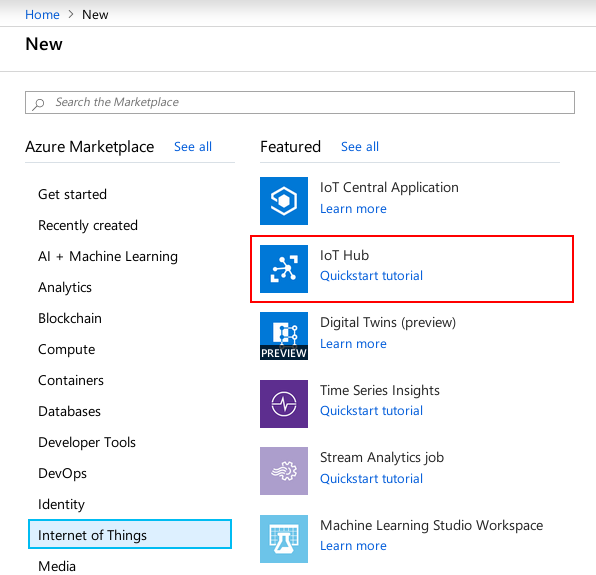Viewport: 596px width, 575px height.
Task: Click the IoT Central Application title
Action: pos(389,187)
